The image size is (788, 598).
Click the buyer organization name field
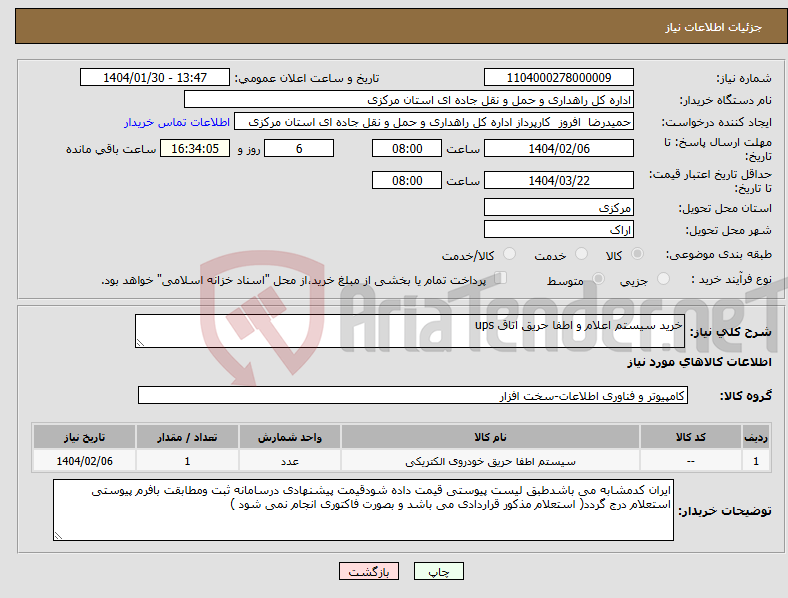click(409, 99)
